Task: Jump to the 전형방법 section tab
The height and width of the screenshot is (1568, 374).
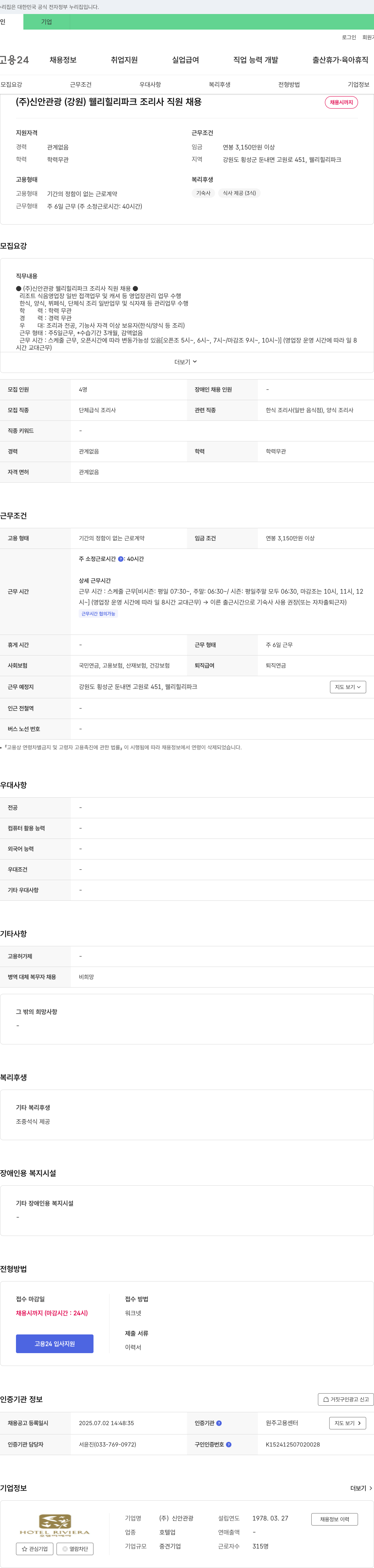Action: (x=289, y=84)
